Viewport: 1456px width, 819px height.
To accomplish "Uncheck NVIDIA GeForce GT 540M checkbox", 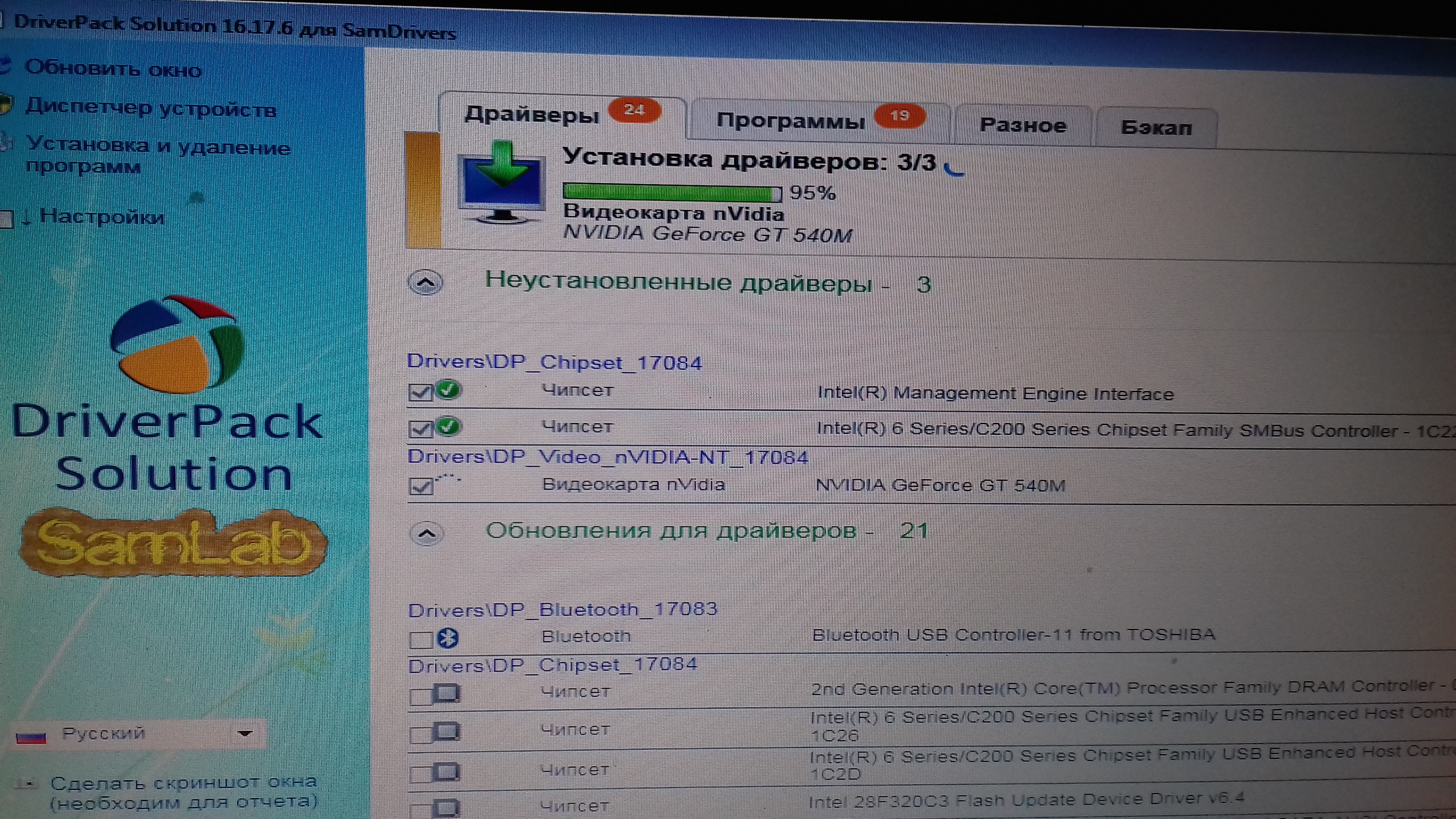I will pyautogui.click(x=421, y=486).
